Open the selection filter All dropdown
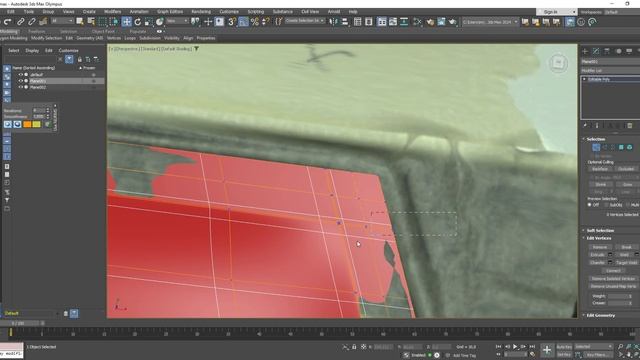640x360 pixels. tap(62, 21)
